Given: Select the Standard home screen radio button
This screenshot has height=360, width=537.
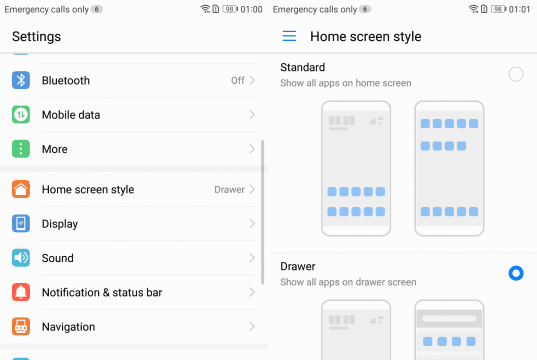Looking at the screenshot, I should (516, 74).
